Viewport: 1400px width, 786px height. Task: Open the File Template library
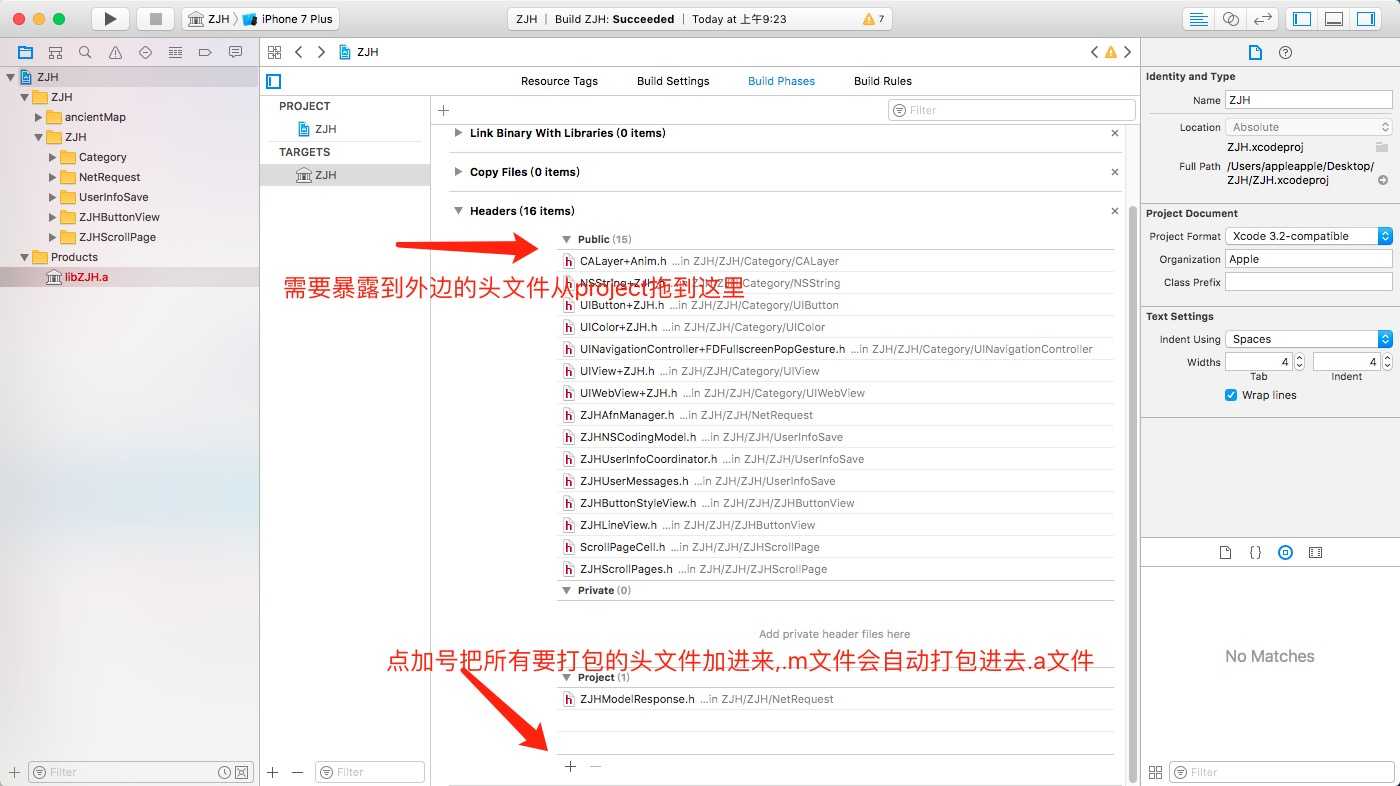[x=1225, y=552]
